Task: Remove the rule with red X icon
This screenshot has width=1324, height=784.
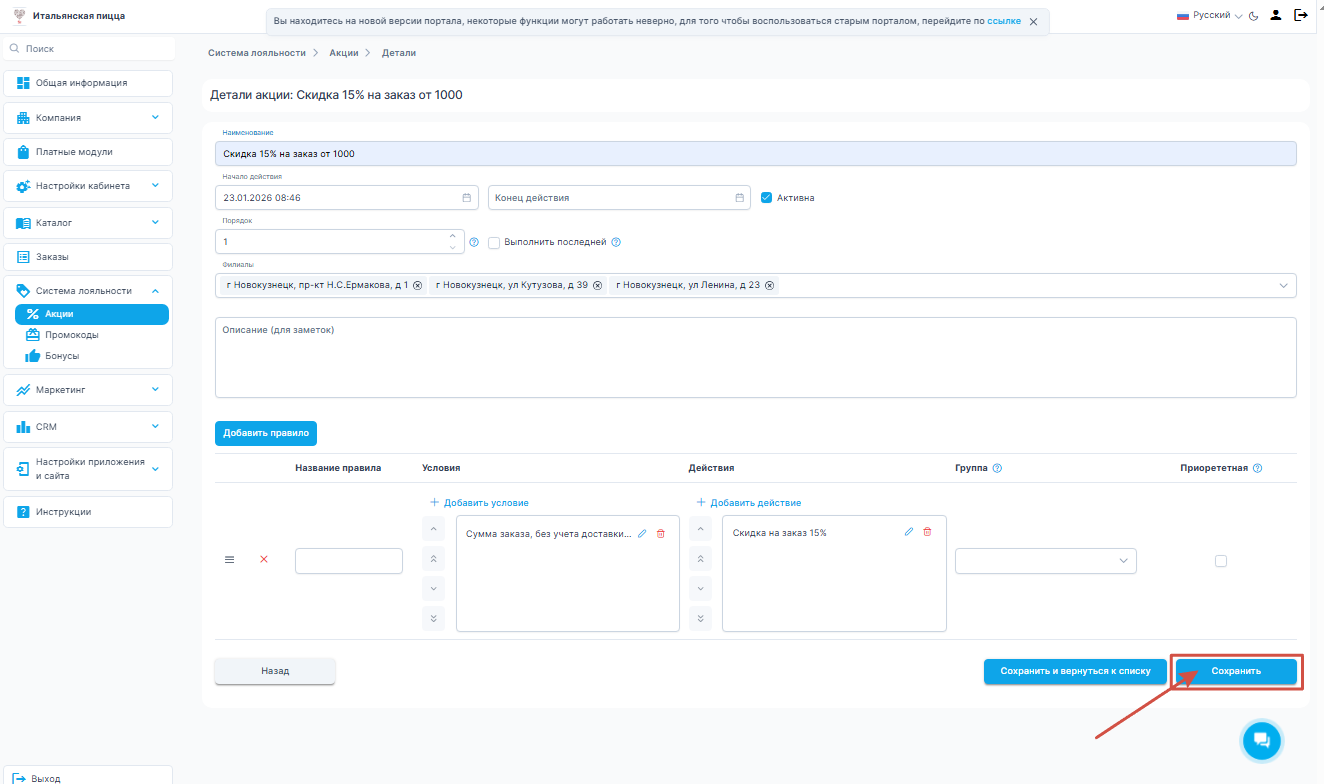Action: (264, 560)
